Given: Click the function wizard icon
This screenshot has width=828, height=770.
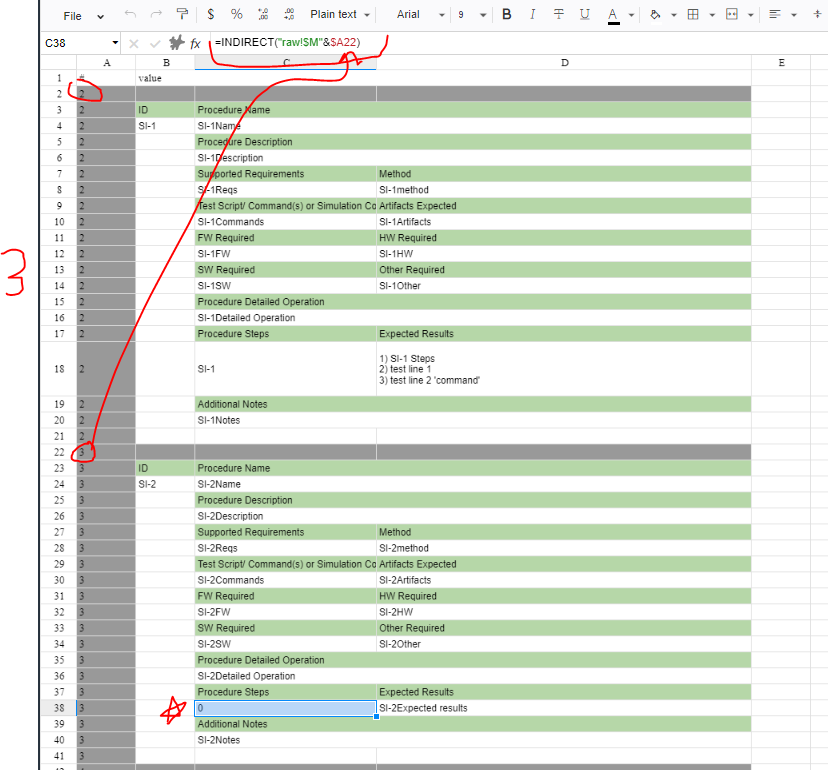Looking at the screenshot, I should point(176,43).
